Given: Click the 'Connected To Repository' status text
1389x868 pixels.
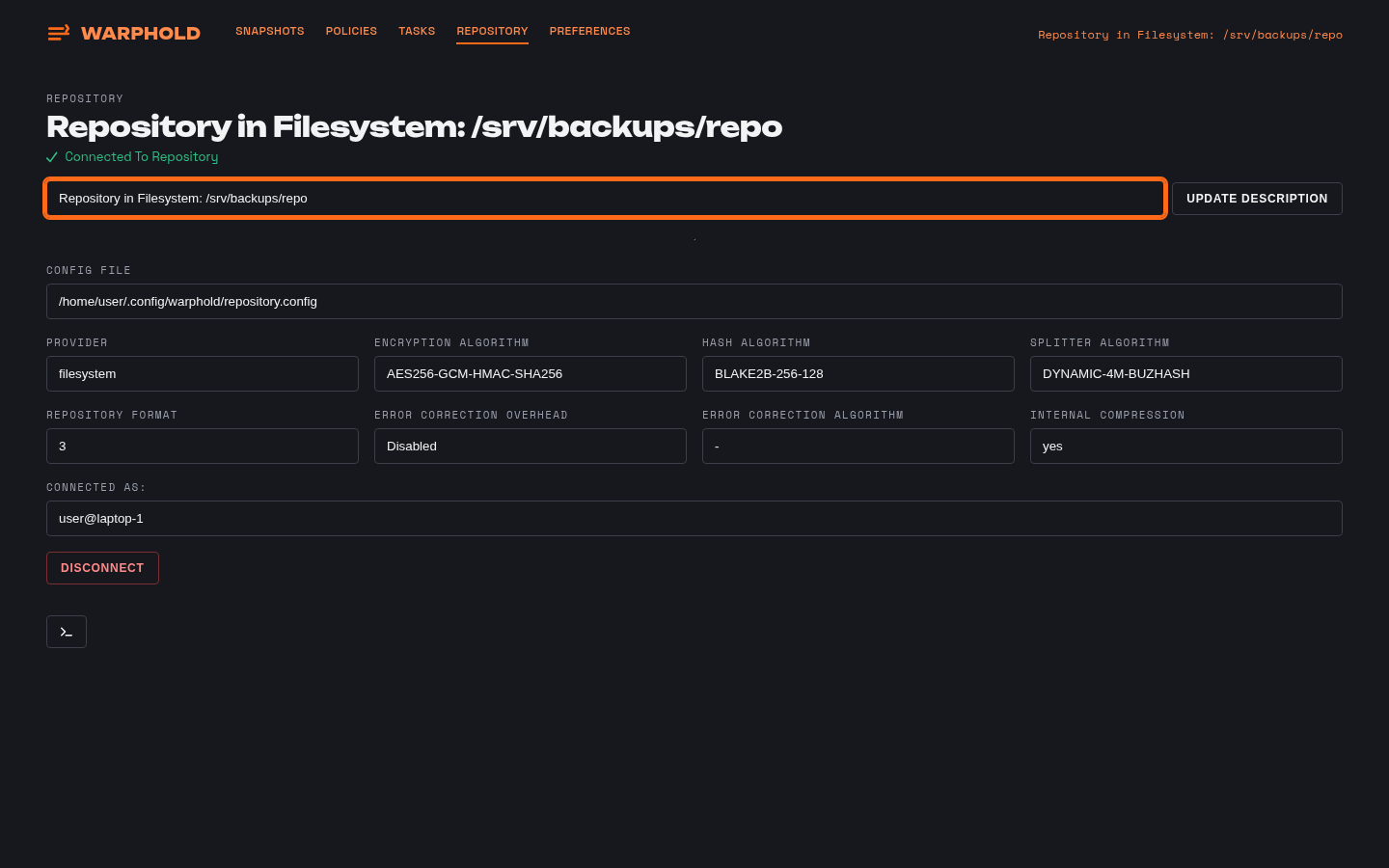Looking at the screenshot, I should (142, 157).
